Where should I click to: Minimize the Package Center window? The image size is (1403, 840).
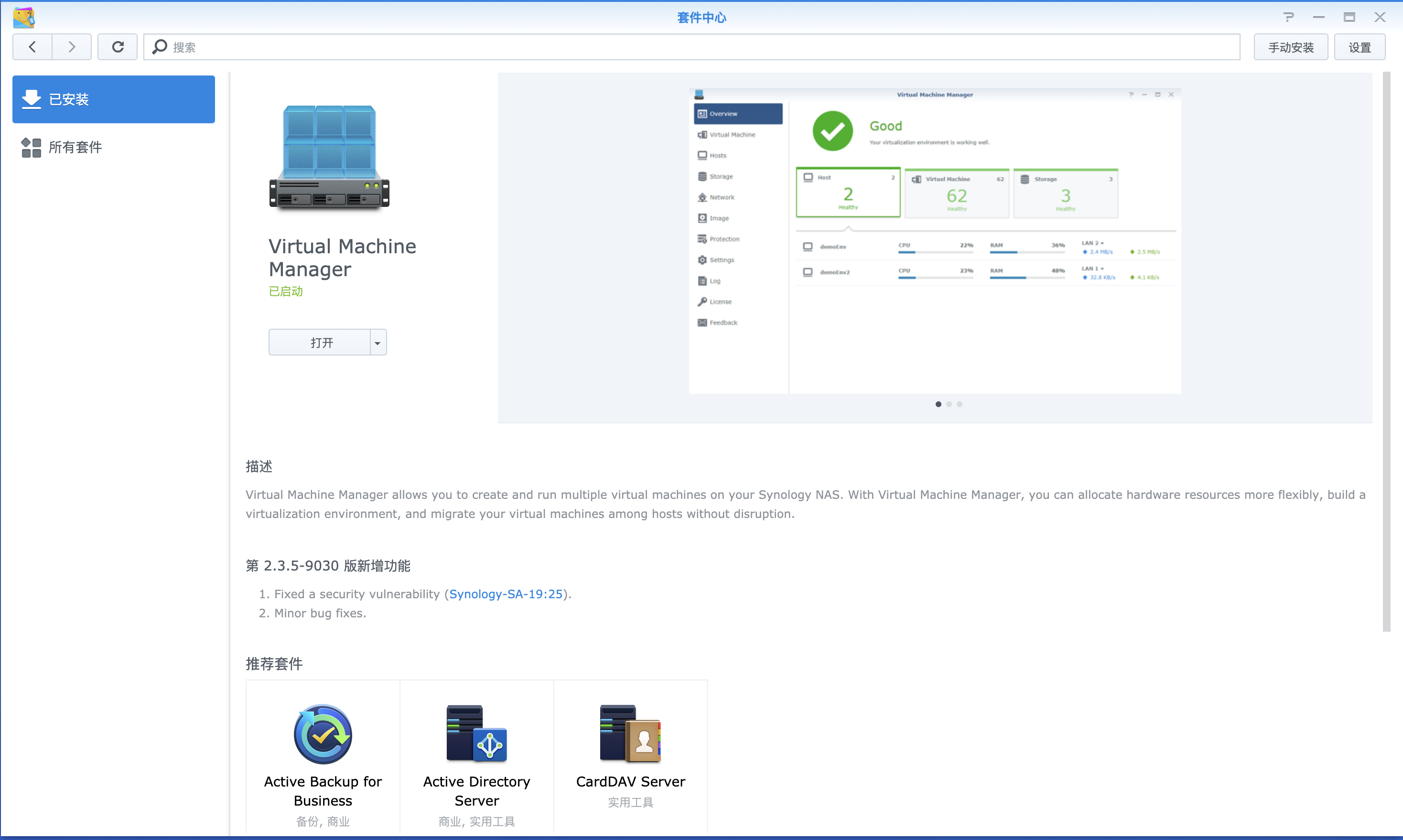click(x=1319, y=18)
